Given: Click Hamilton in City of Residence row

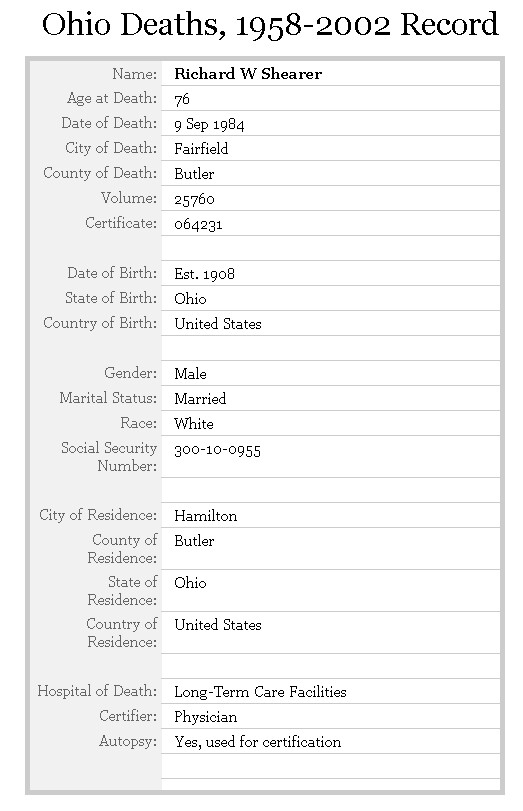Looking at the screenshot, I should [x=205, y=516].
